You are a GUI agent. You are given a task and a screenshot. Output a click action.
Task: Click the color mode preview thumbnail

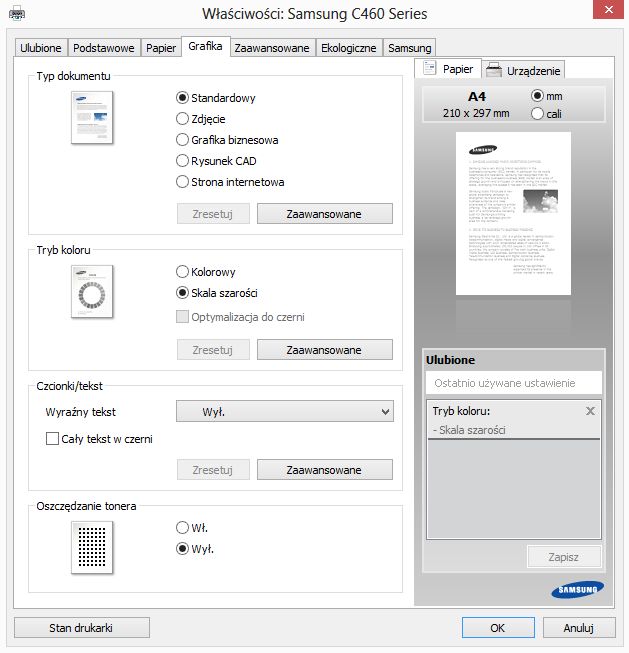click(x=92, y=292)
